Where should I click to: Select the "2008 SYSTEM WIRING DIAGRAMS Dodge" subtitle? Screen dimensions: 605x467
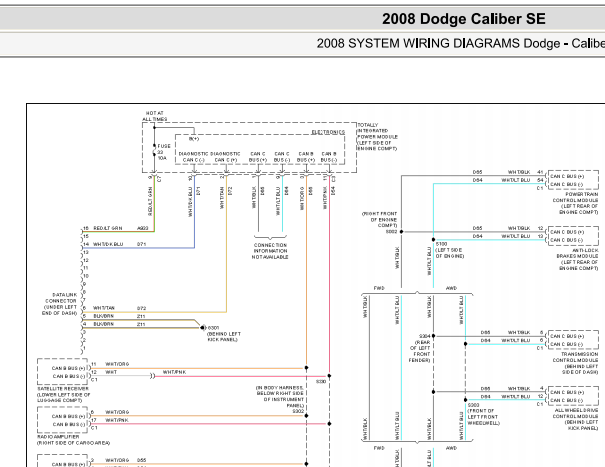[438, 43]
